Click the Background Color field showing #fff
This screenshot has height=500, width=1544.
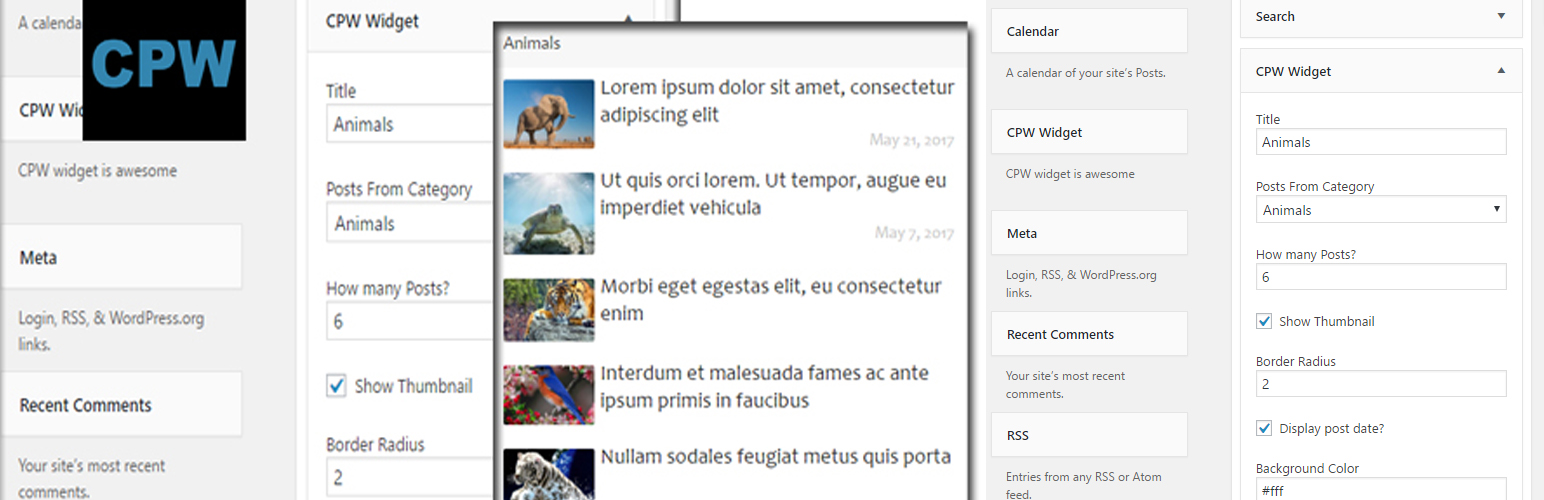click(1381, 490)
